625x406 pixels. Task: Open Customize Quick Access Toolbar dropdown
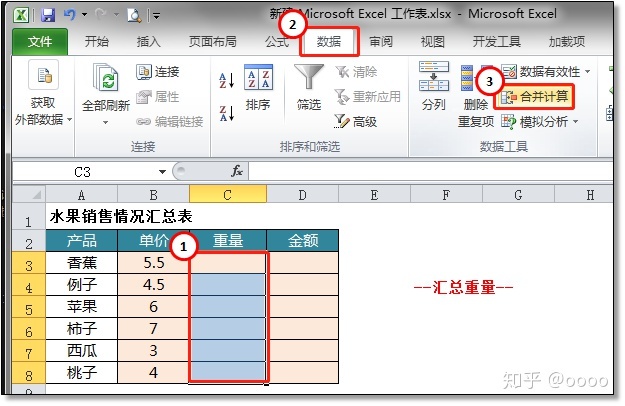click(x=156, y=16)
